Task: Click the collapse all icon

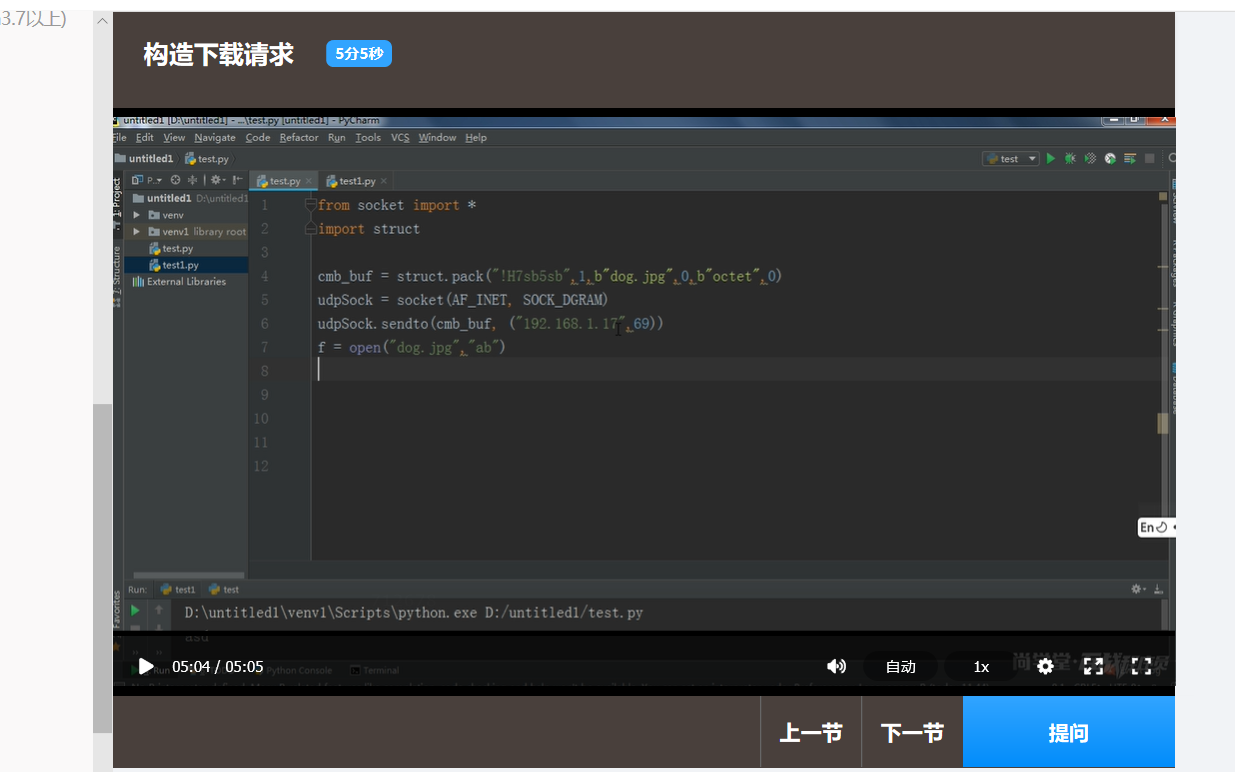Action: (x=193, y=181)
